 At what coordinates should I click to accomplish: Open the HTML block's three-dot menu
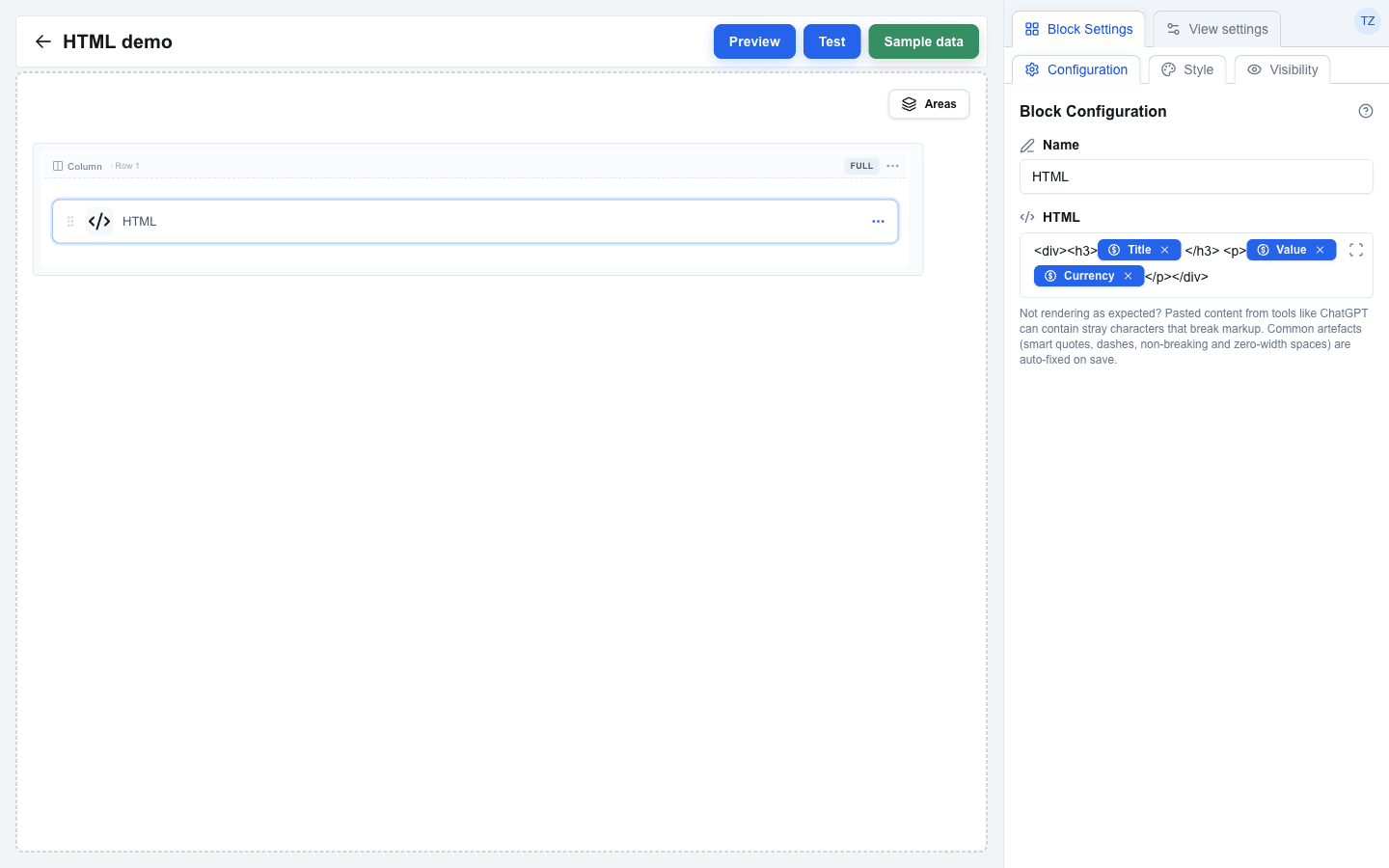(x=878, y=222)
